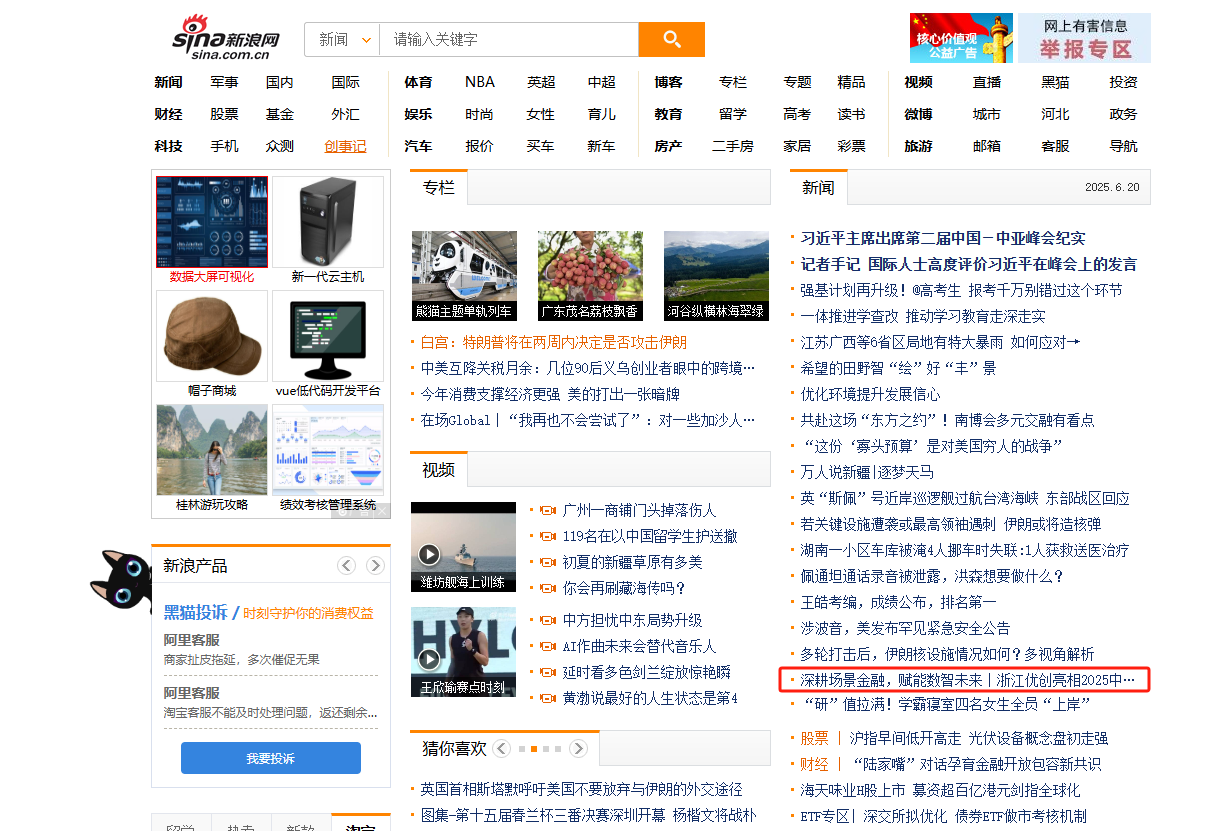This screenshot has width=1220, height=831.
Task: Click the date 2025.6.20
Action: click(x=1112, y=187)
